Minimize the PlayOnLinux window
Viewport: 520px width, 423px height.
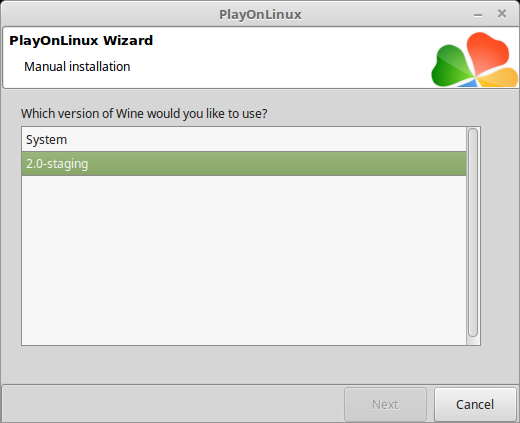click(x=478, y=15)
